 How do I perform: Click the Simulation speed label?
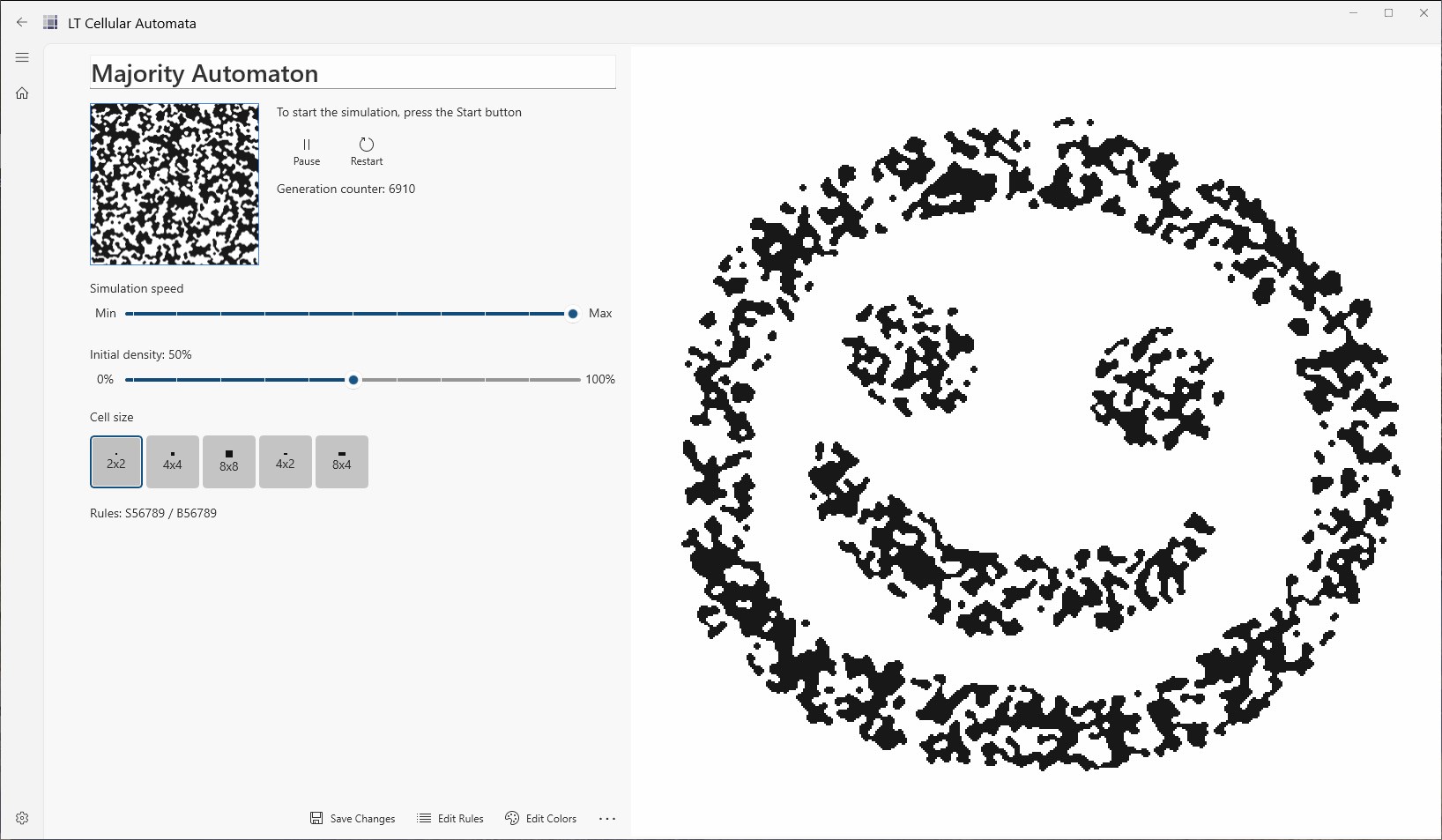tap(137, 288)
